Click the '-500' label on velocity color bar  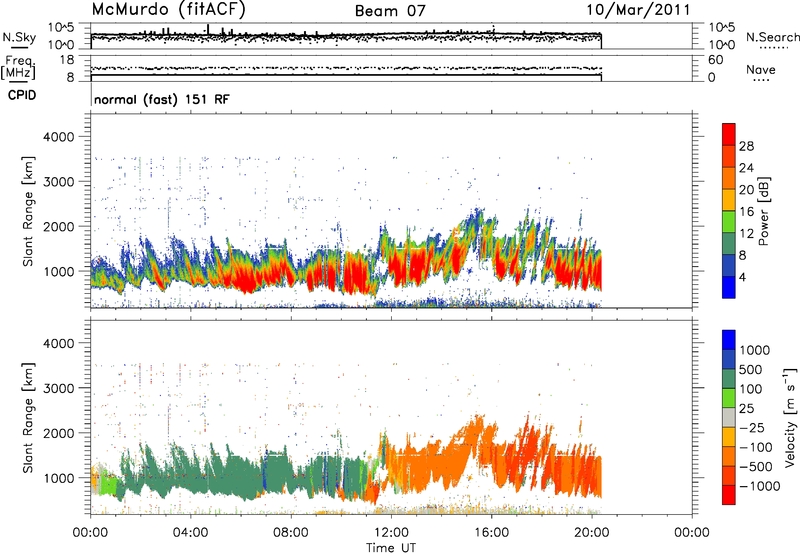756,467
